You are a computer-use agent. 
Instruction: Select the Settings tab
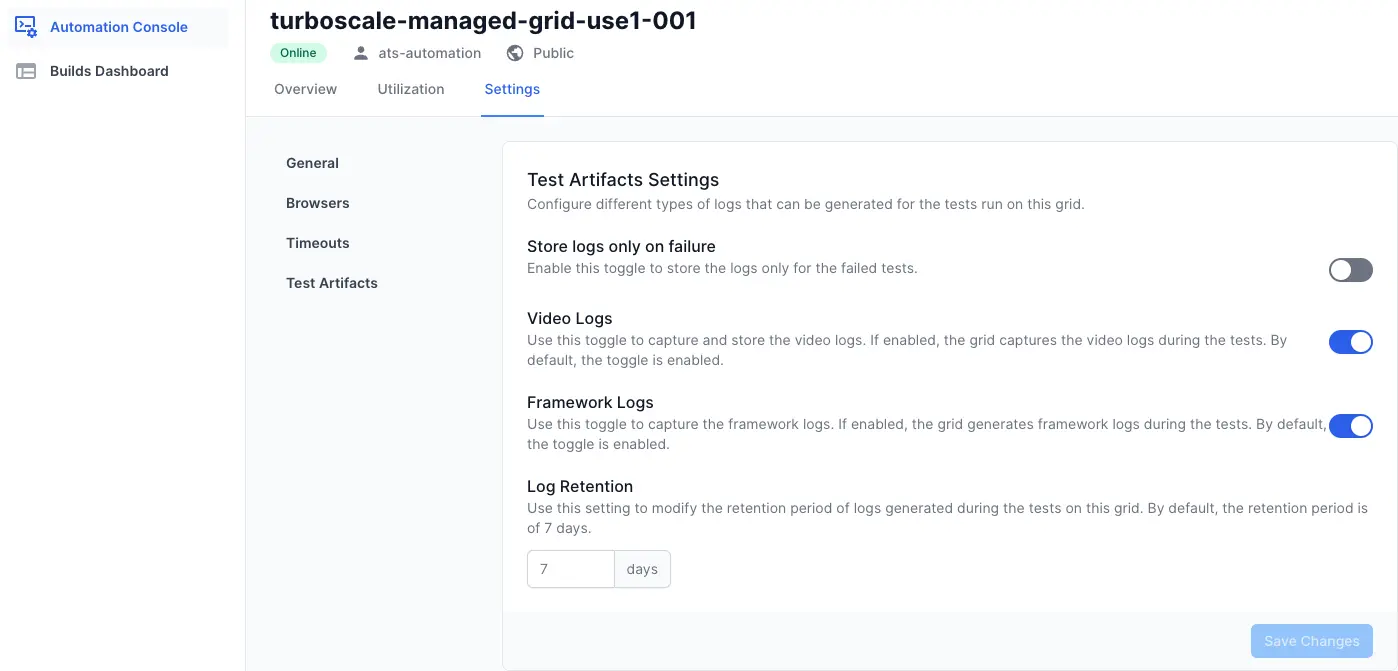tap(512, 89)
